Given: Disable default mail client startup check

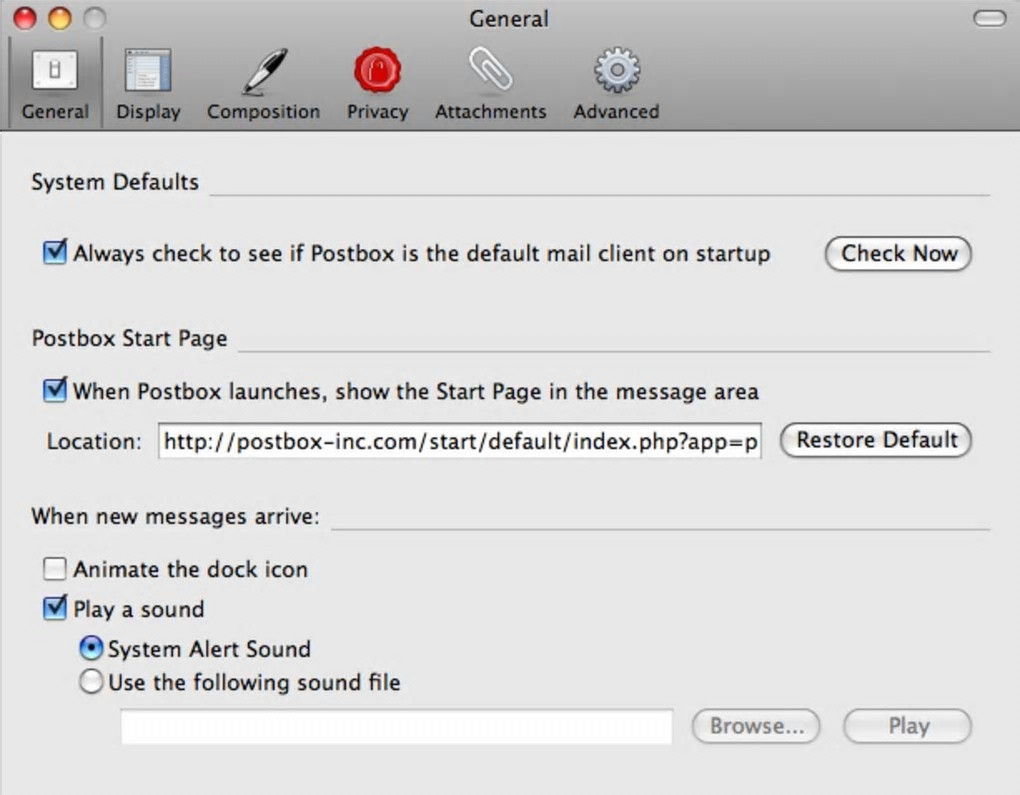Looking at the screenshot, I should click(55, 252).
